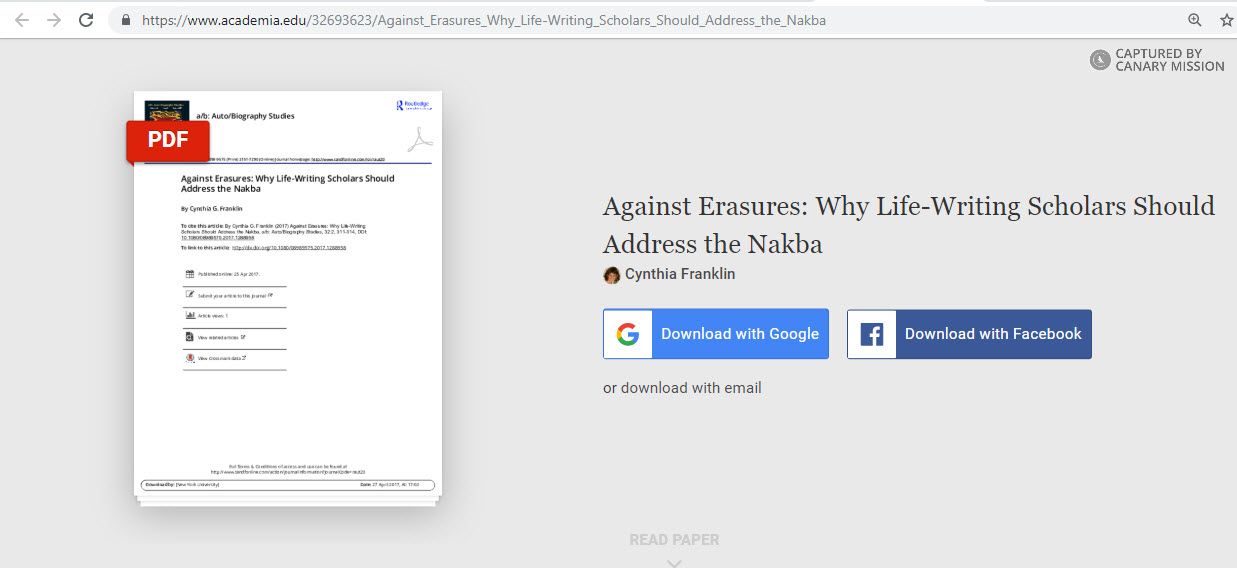The width and height of the screenshot is (1237, 568).
Task: Click the READ PAPER label
Action: pyautogui.click(x=674, y=540)
